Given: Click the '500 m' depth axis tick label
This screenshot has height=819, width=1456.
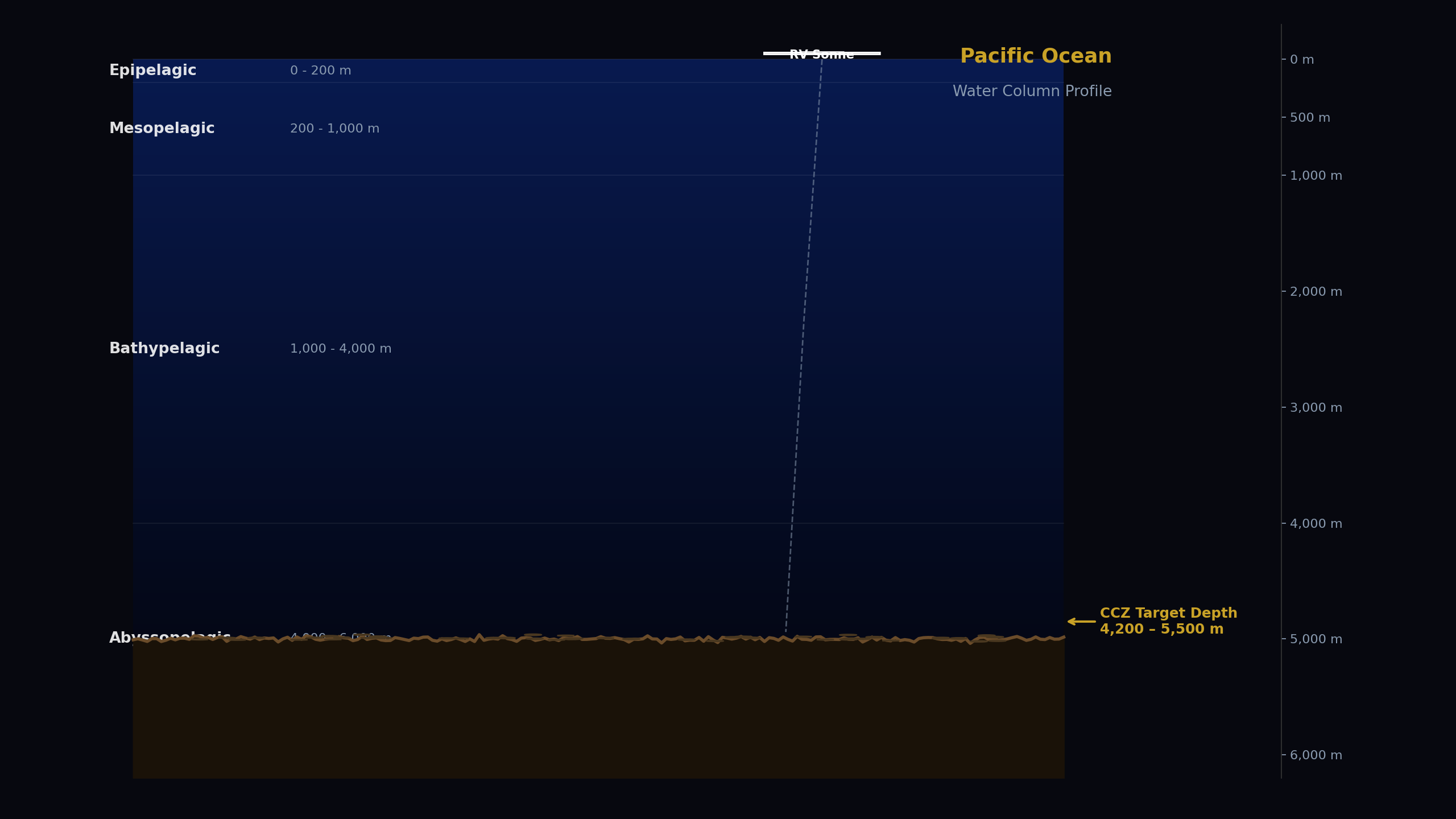Looking at the screenshot, I should pyautogui.click(x=1310, y=118).
